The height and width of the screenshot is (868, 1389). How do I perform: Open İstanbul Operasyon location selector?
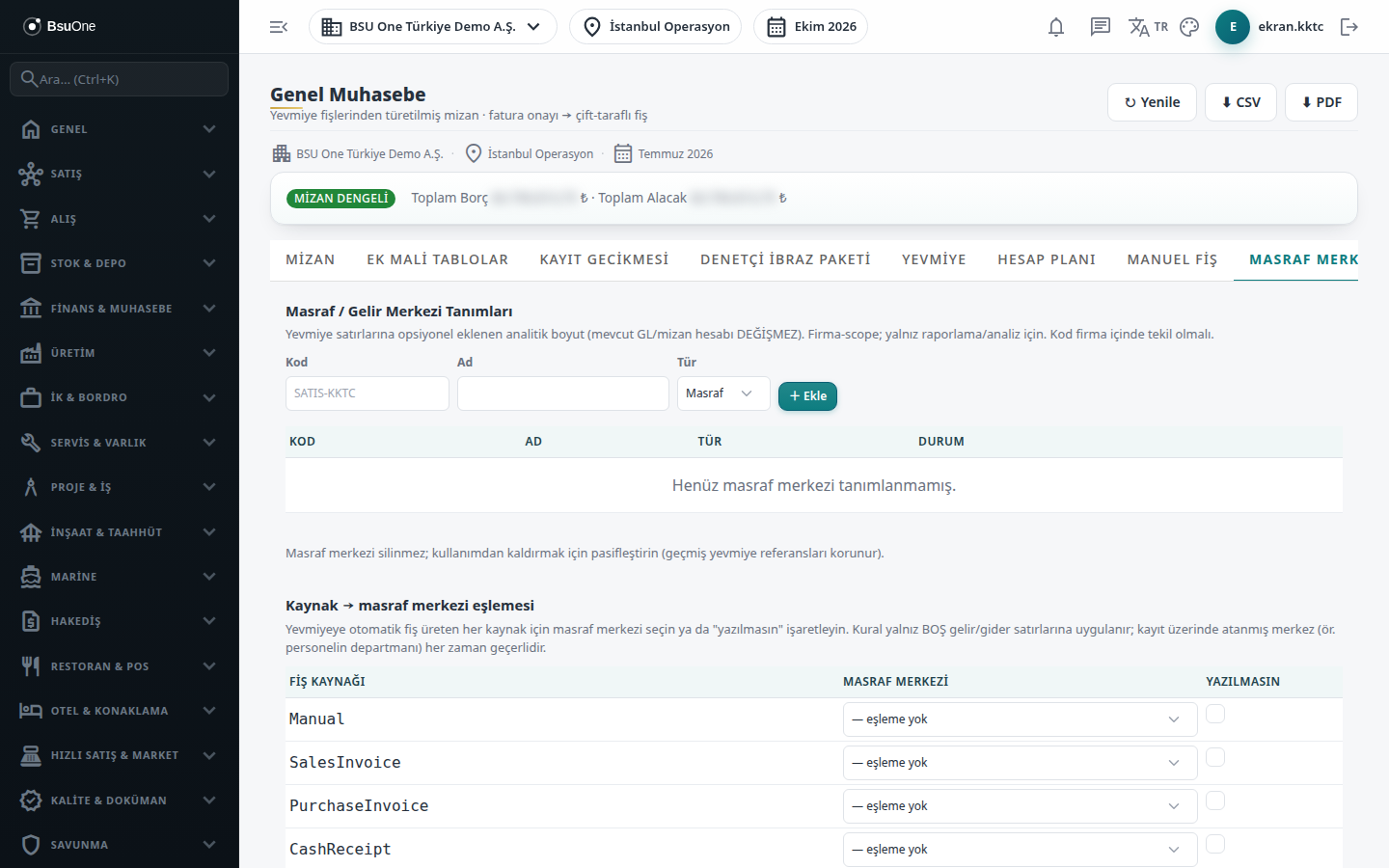pos(656,27)
